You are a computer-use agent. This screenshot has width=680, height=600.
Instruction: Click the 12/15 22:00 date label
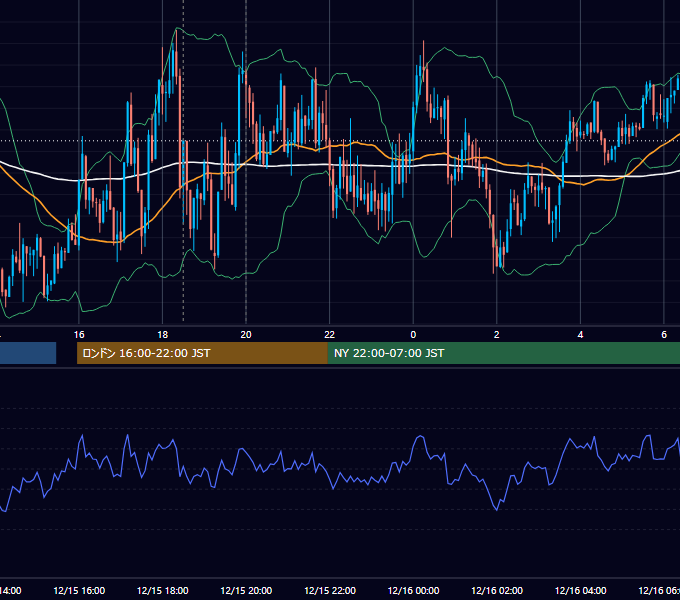click(x=330, y=591)
